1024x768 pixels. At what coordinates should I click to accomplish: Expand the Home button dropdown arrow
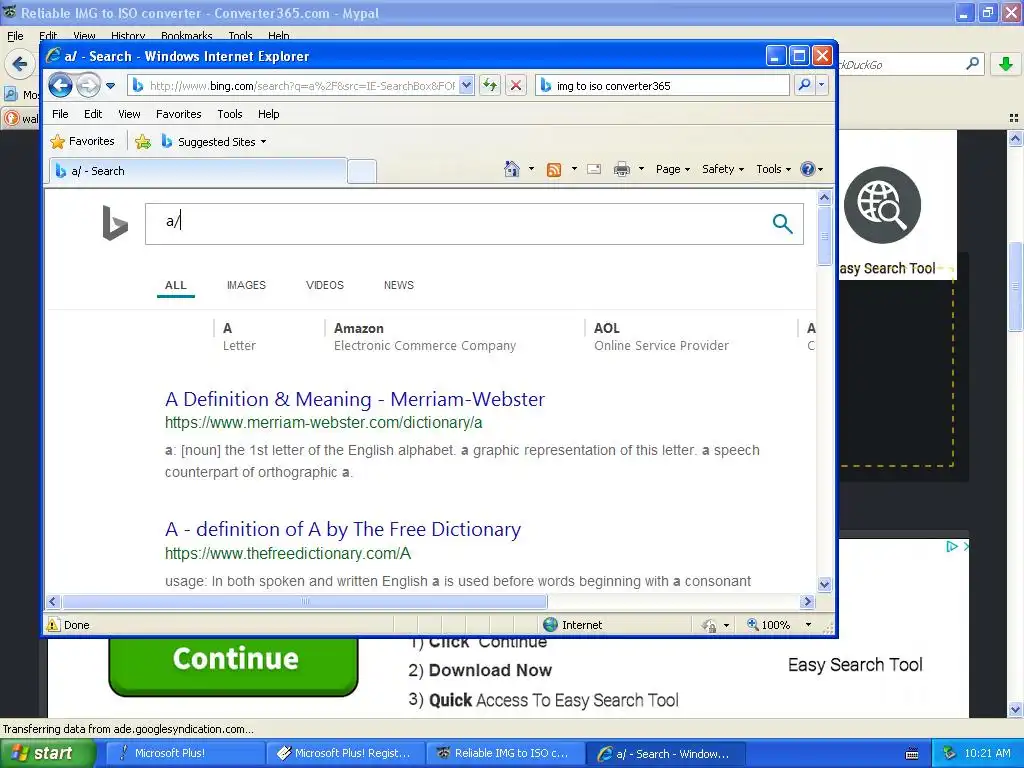(531, 169)
